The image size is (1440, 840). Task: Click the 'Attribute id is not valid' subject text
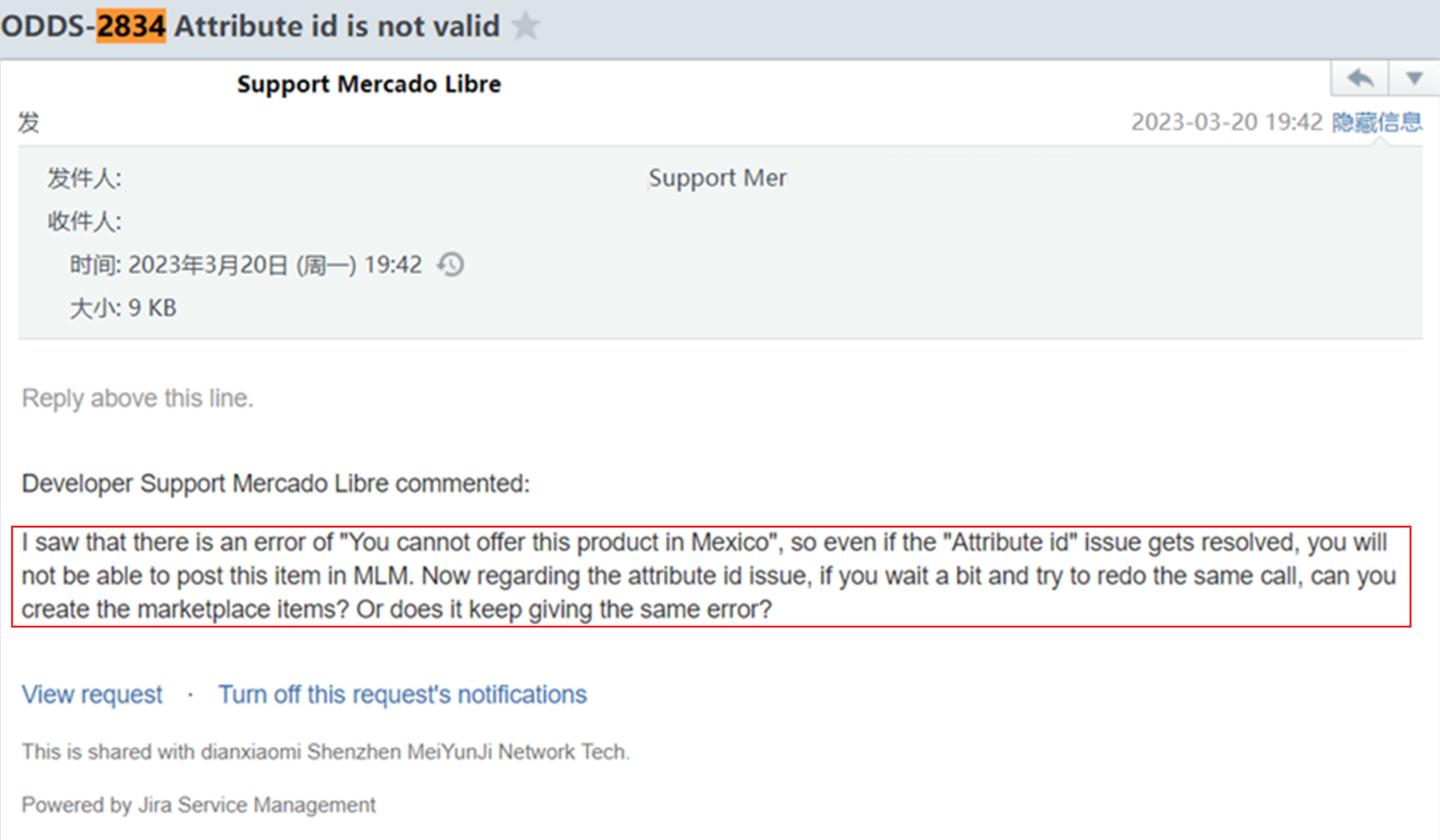click(337, 27)
